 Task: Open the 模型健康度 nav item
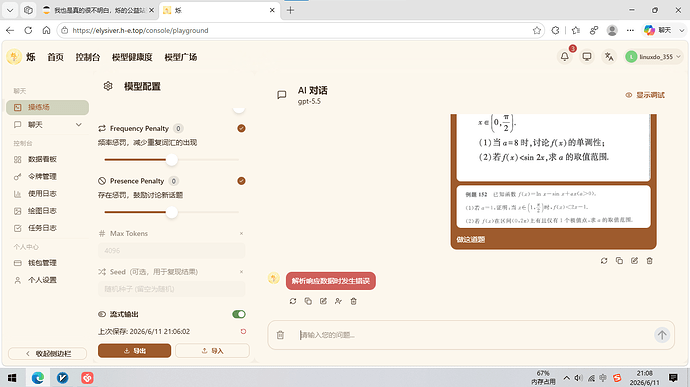click(x=132, y=57)
